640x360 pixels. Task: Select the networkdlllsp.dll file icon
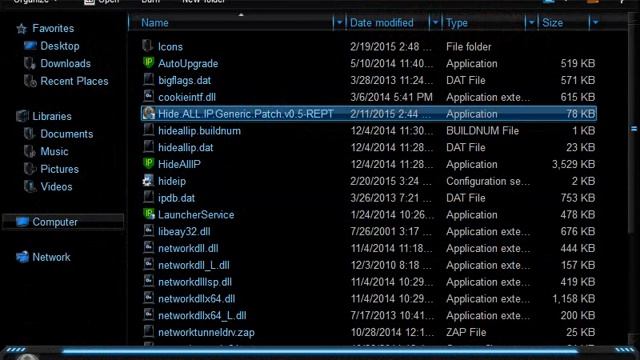(x=149, y=281)
